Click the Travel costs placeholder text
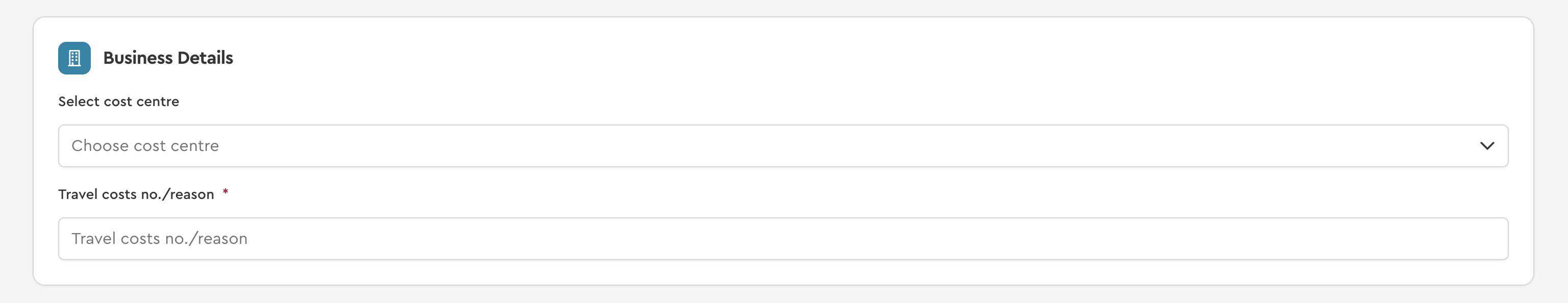 tap(160, 239)
